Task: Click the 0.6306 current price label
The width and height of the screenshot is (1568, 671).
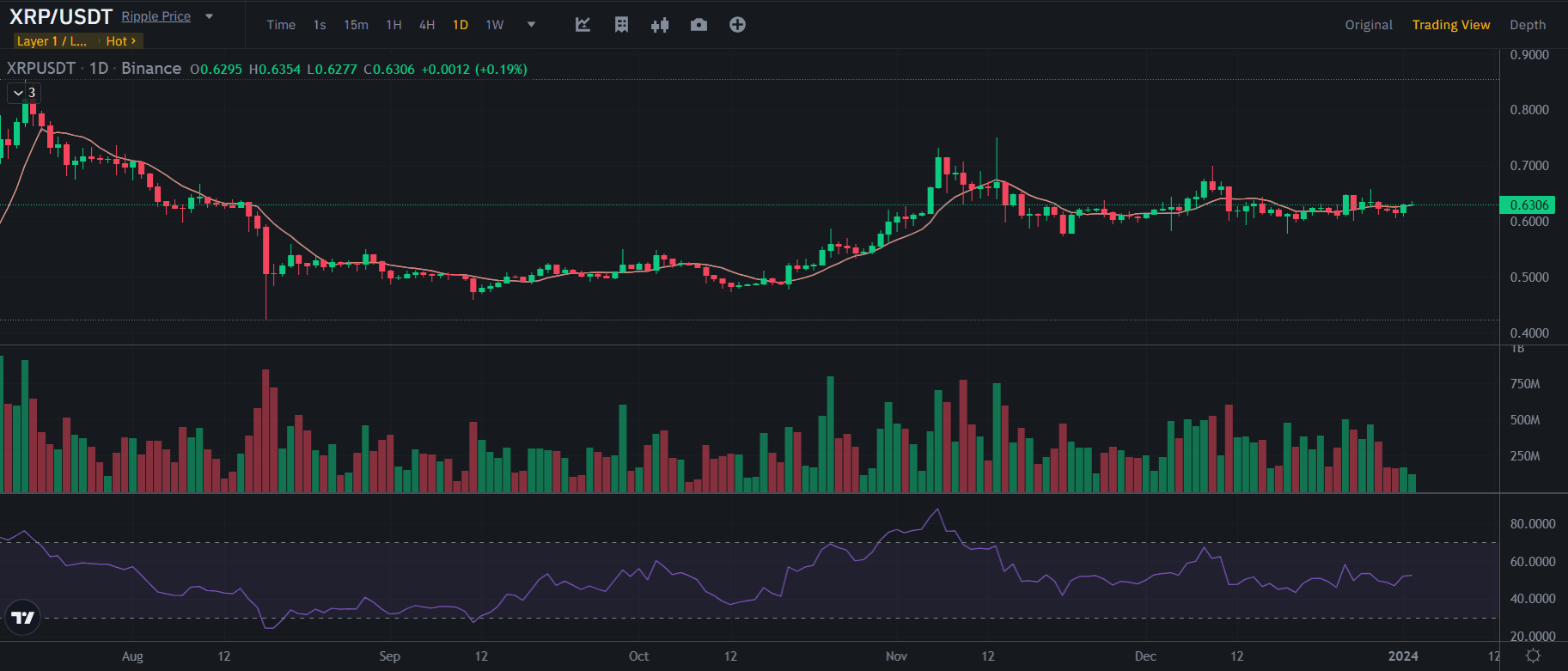Action: 1528,204
